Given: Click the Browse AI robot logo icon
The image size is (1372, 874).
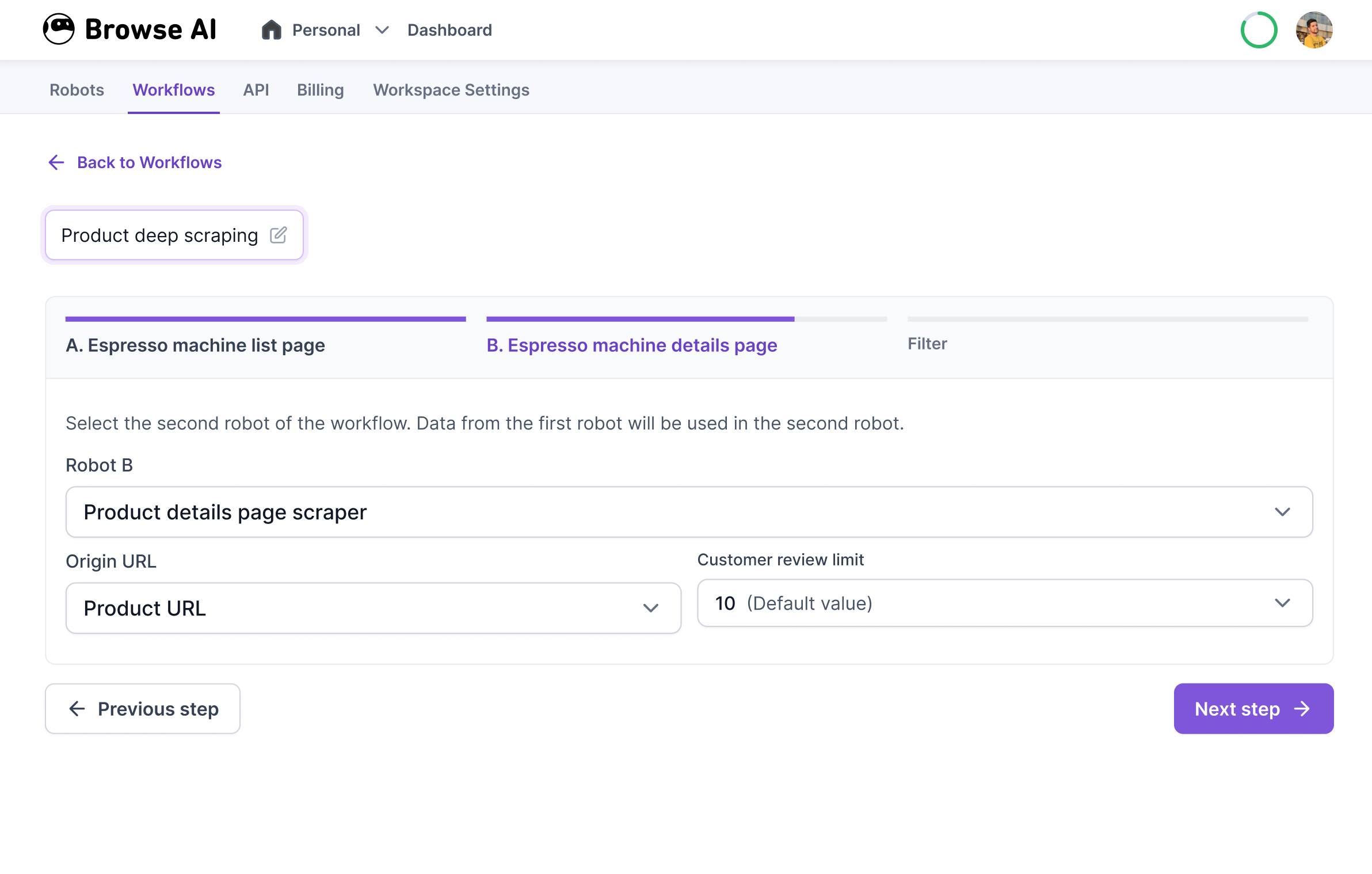Looking at the screenshot, I should 59,29.
